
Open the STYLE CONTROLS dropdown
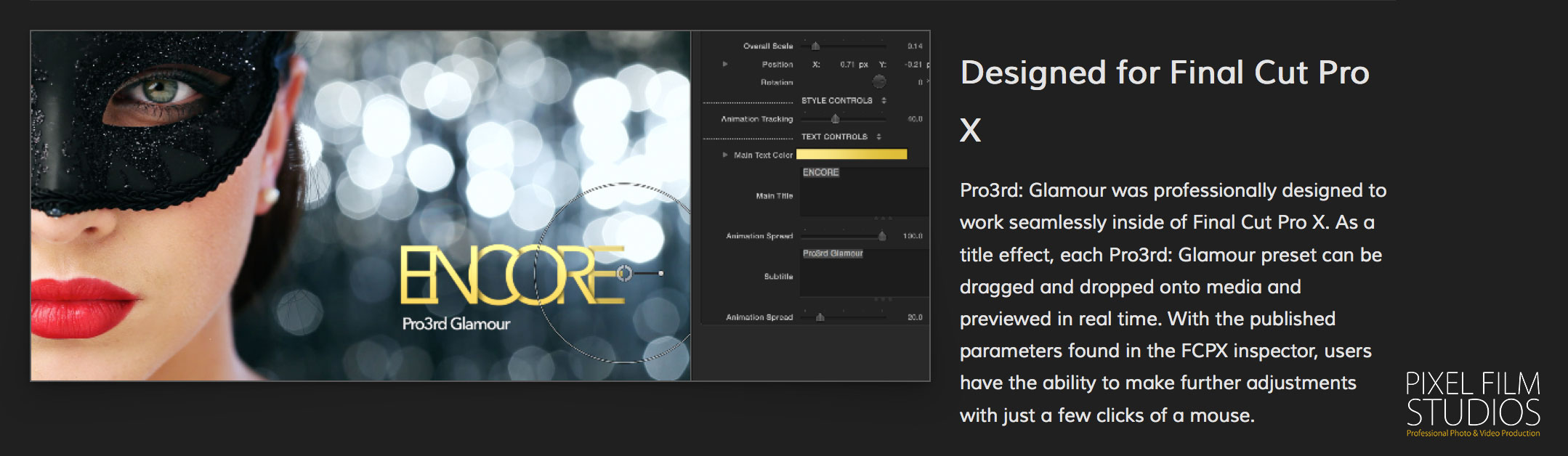(844, 100)
